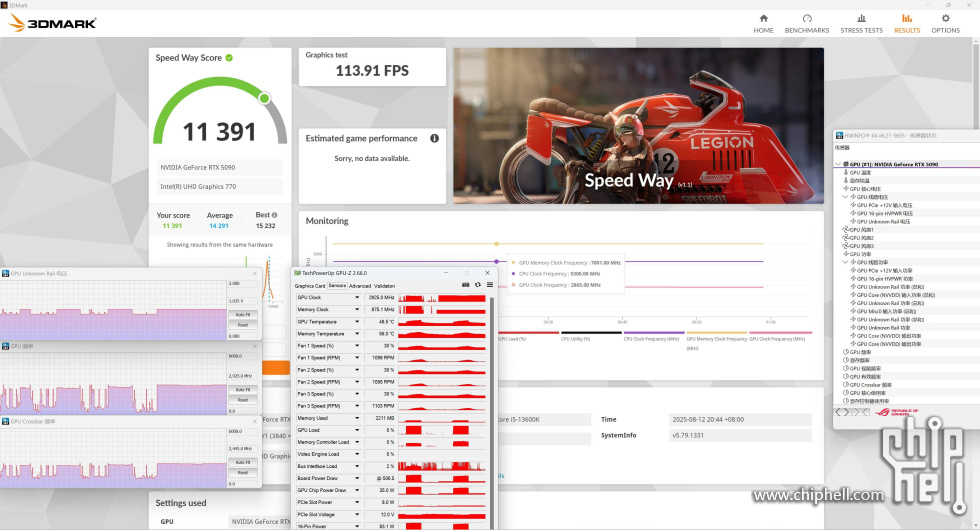Open GPU Load sensor dropdown
This screenshot has height=530, width=980.
point(357,430)
